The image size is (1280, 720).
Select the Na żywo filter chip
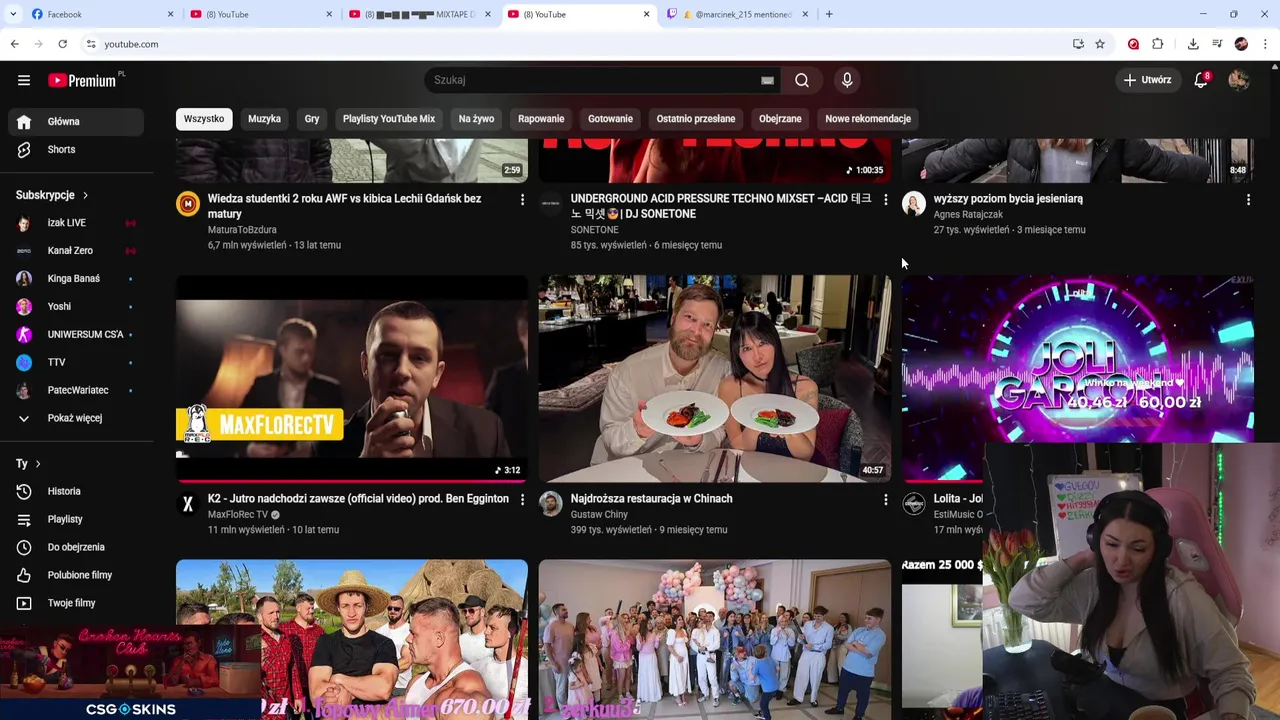pos(476,119)
